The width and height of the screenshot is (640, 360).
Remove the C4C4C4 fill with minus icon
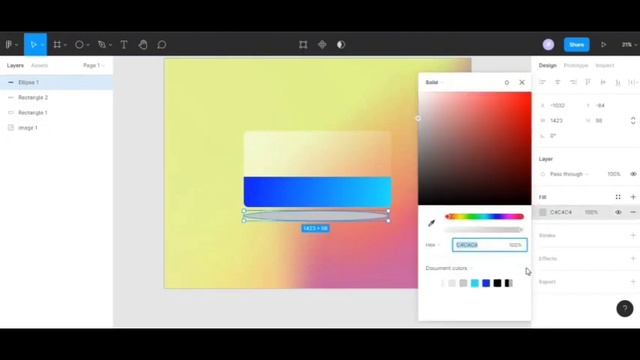click(x=633, y=212)
